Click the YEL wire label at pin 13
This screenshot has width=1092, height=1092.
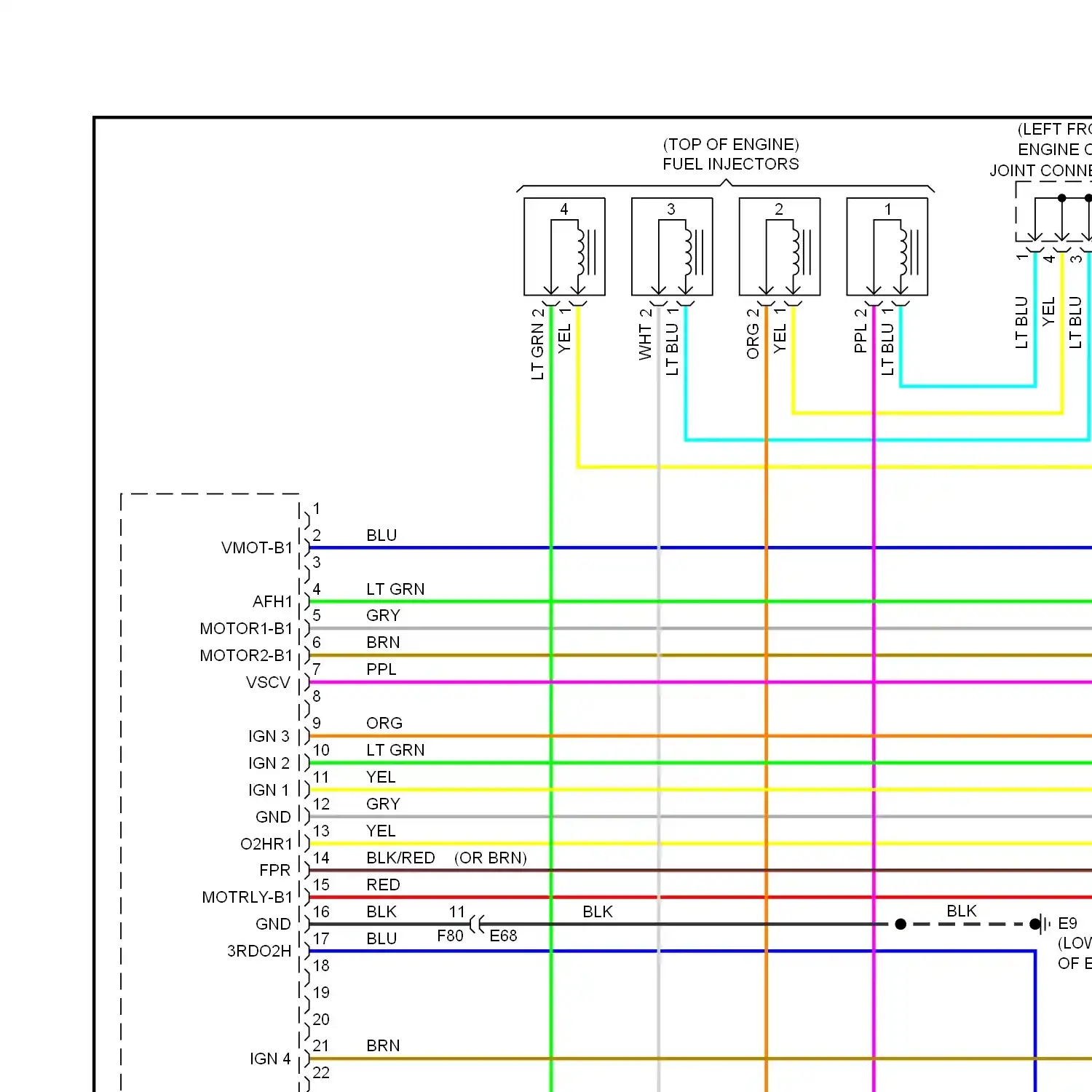(x=381, y=831)
